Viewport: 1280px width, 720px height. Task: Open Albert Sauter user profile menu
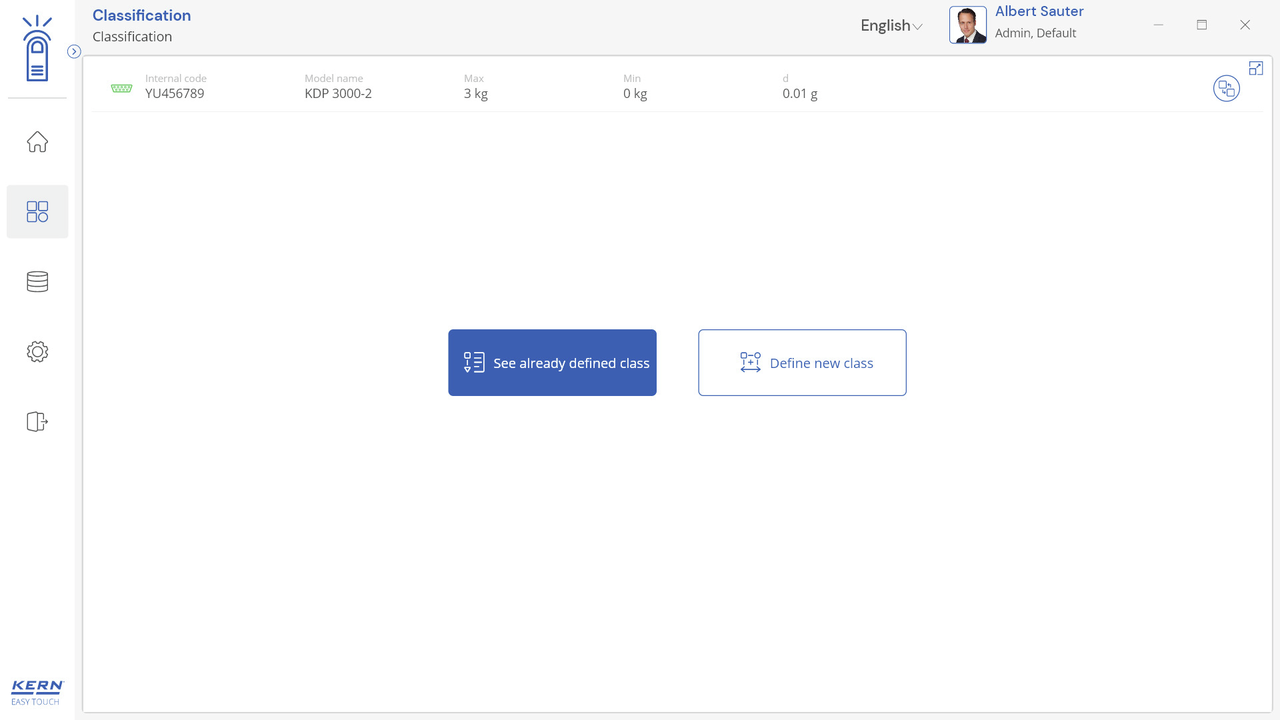(x=1038, y=22)
